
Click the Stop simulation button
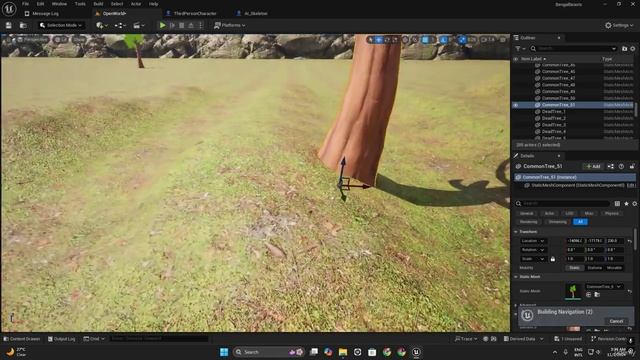tap(182, 25)
